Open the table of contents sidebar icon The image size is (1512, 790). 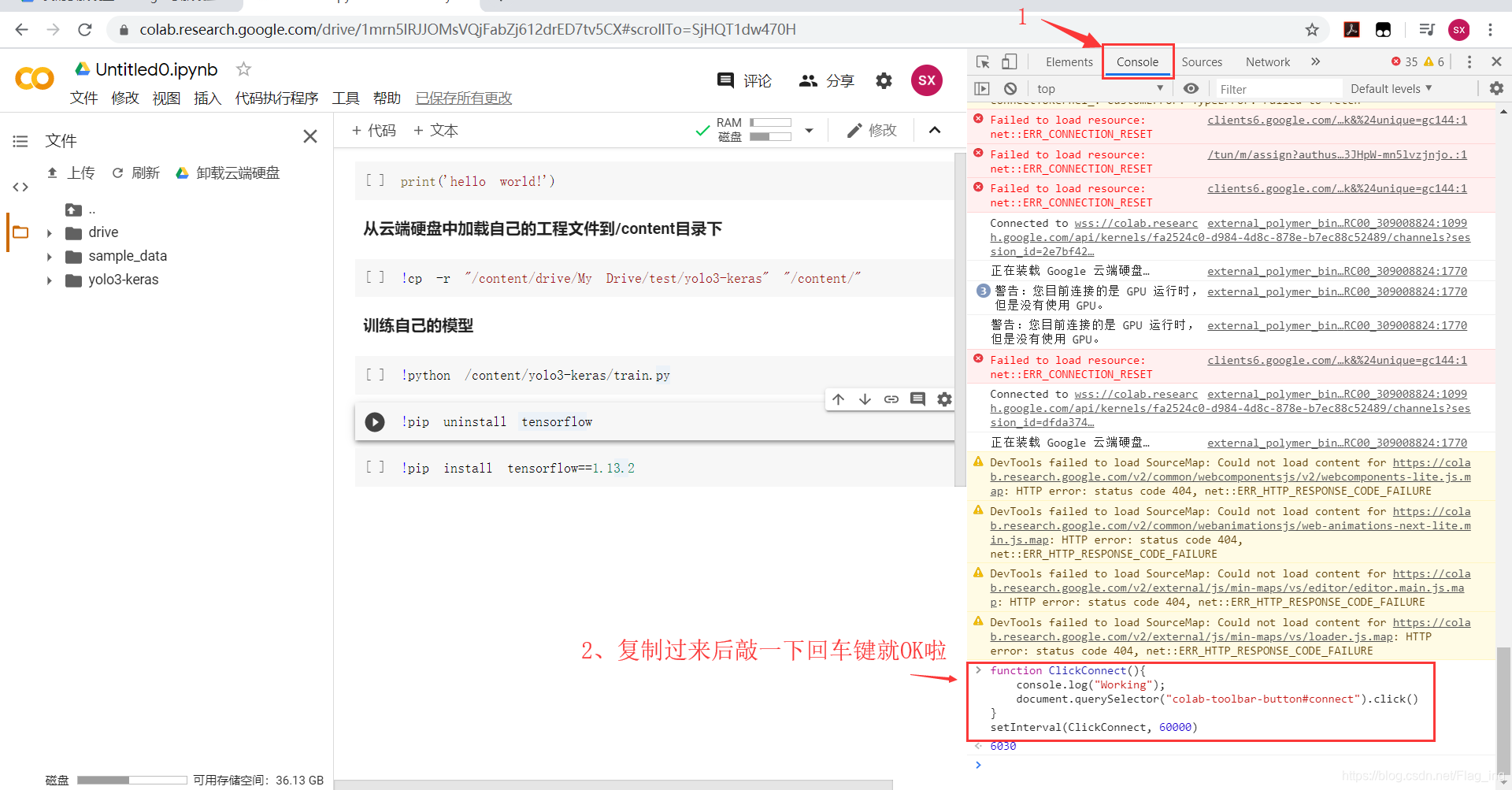tap(20, 142)
